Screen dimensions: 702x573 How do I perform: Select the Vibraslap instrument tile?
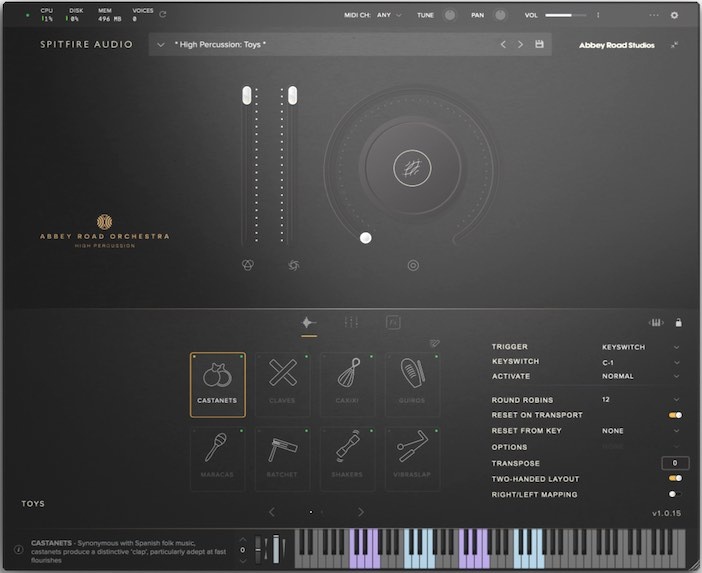(412, 459)
